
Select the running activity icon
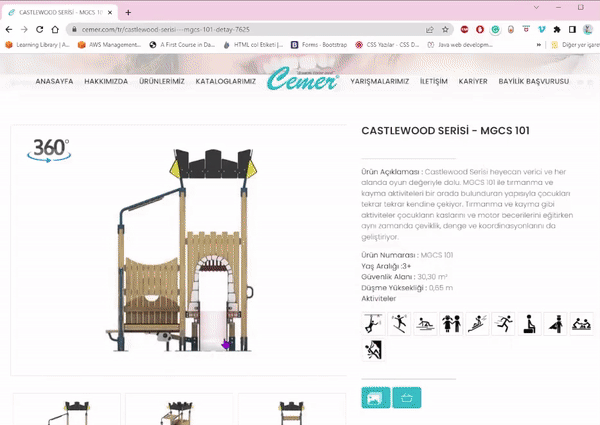click(x=503, y=324)
